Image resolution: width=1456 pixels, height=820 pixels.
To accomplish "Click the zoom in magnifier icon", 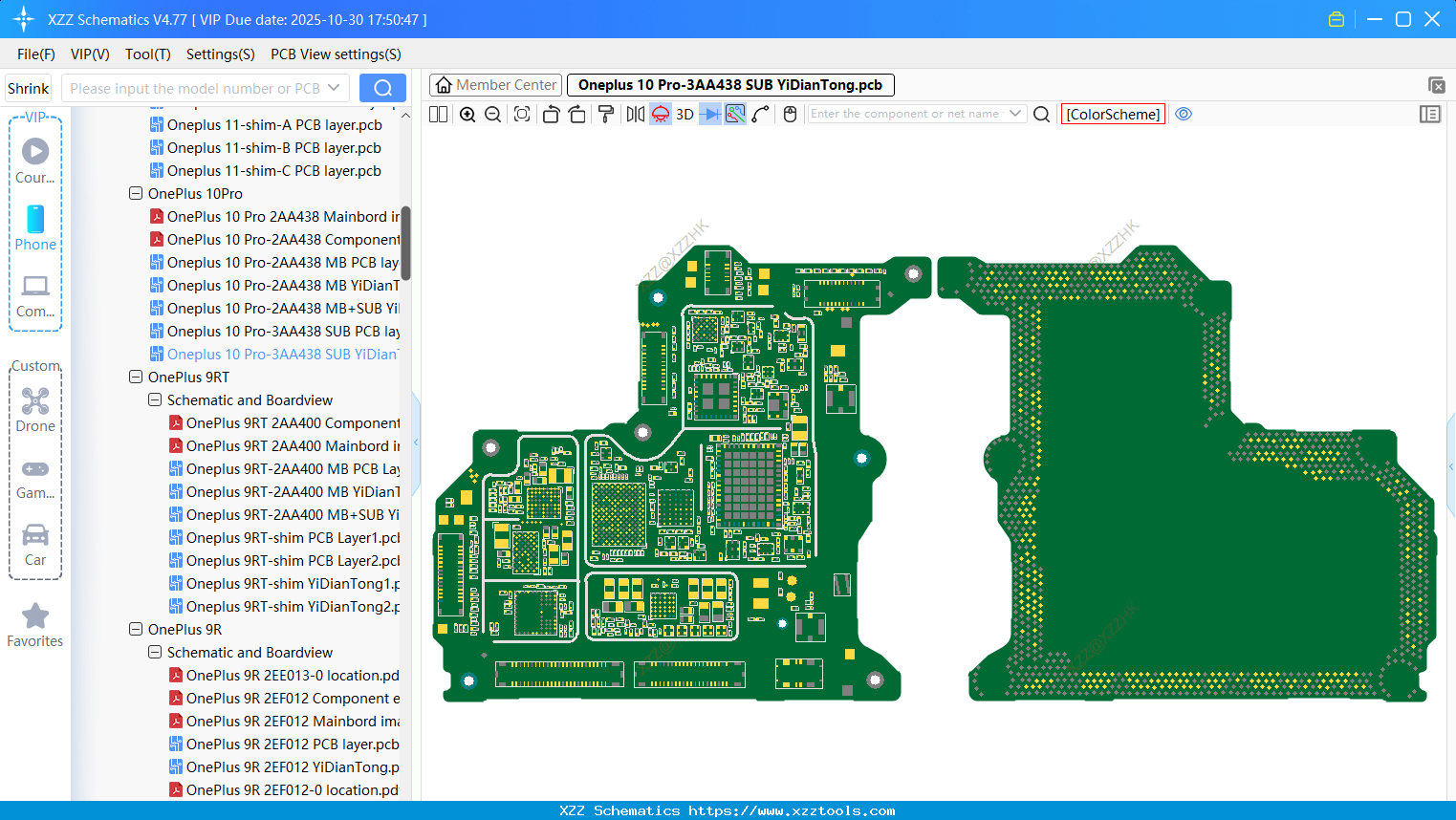I will [x=467, y=115].
